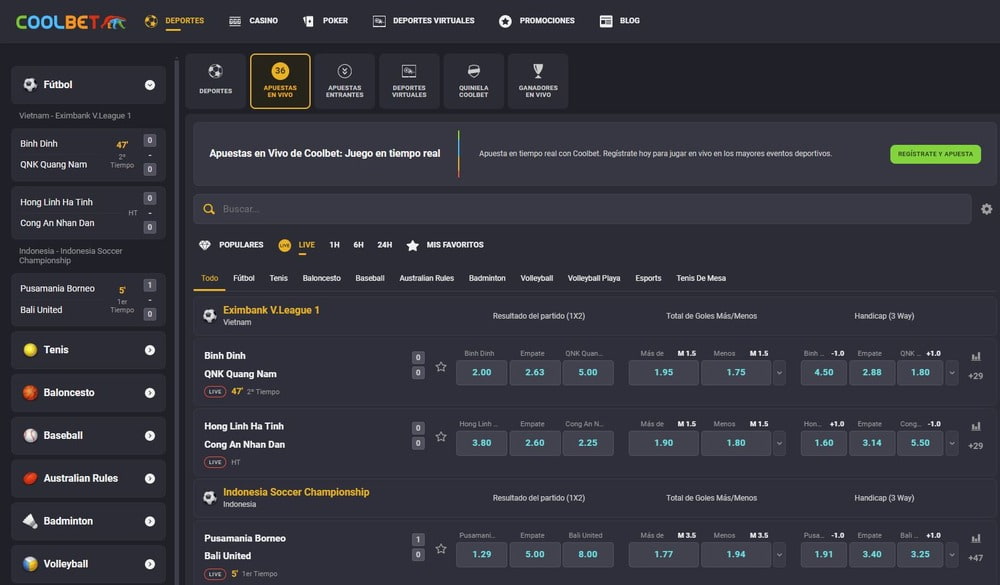Expand the Australian Rules sidebar section

pyautogui.click(x=150, y=478)
